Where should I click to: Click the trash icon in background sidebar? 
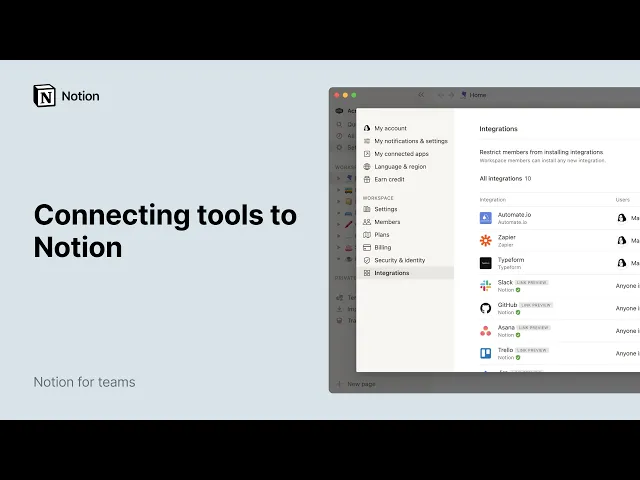(x=339, y=320)
